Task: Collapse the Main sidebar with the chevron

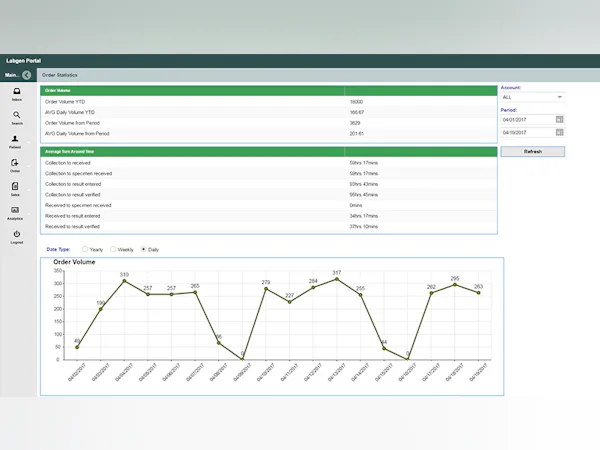Action: pyautogui.click(x=26, y=75)
